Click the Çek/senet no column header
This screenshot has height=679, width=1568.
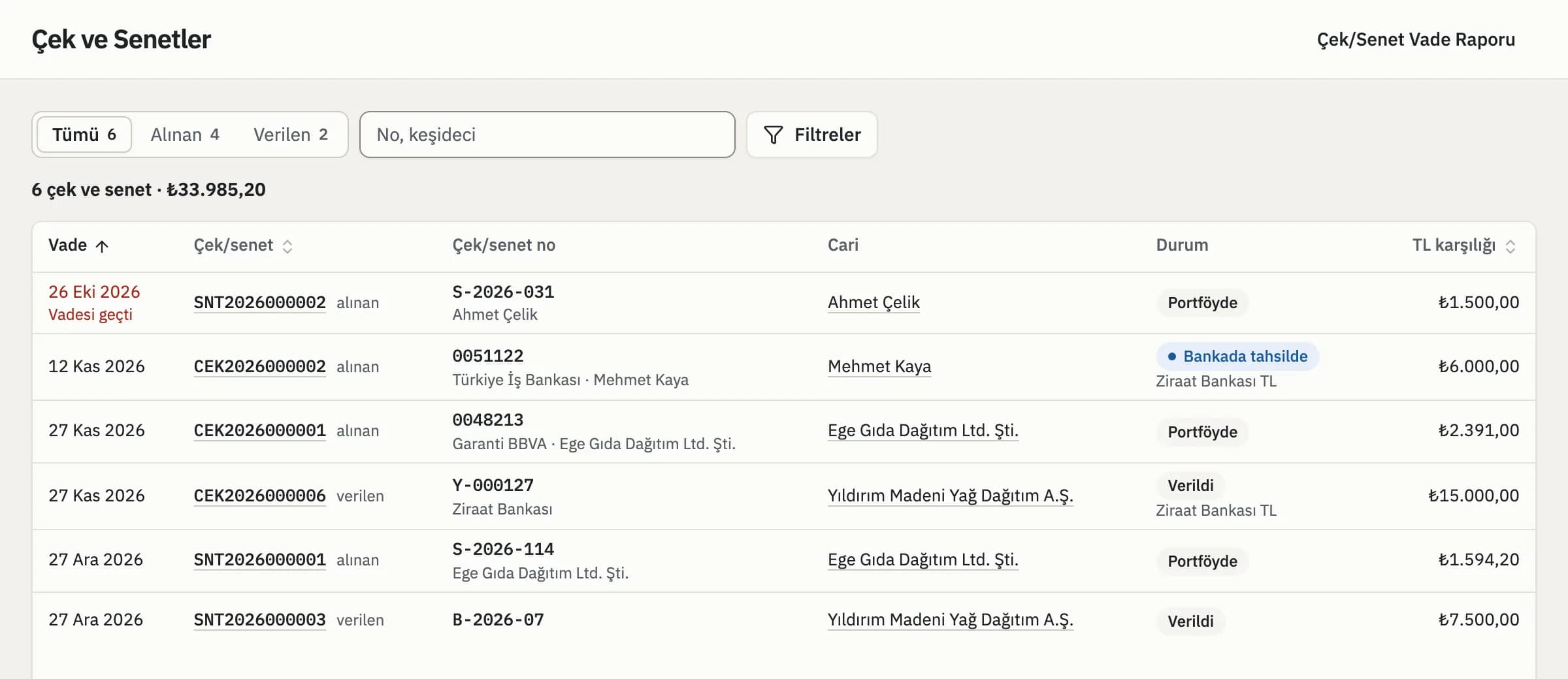504,245
